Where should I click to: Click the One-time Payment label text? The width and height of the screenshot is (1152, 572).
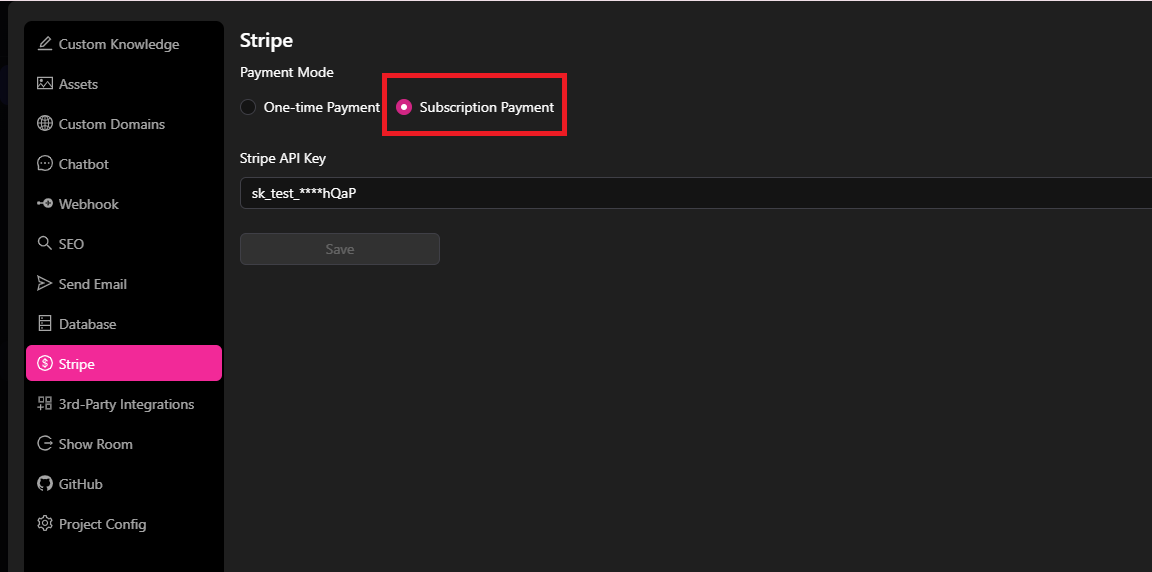coord(321,107)
